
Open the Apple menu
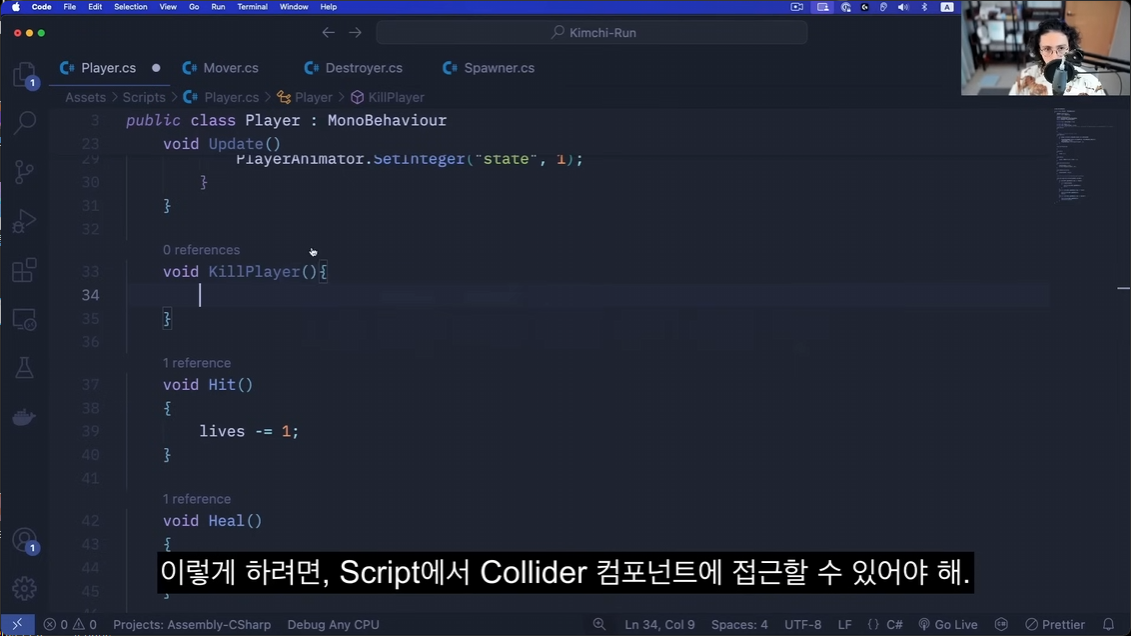click(16, 6)
